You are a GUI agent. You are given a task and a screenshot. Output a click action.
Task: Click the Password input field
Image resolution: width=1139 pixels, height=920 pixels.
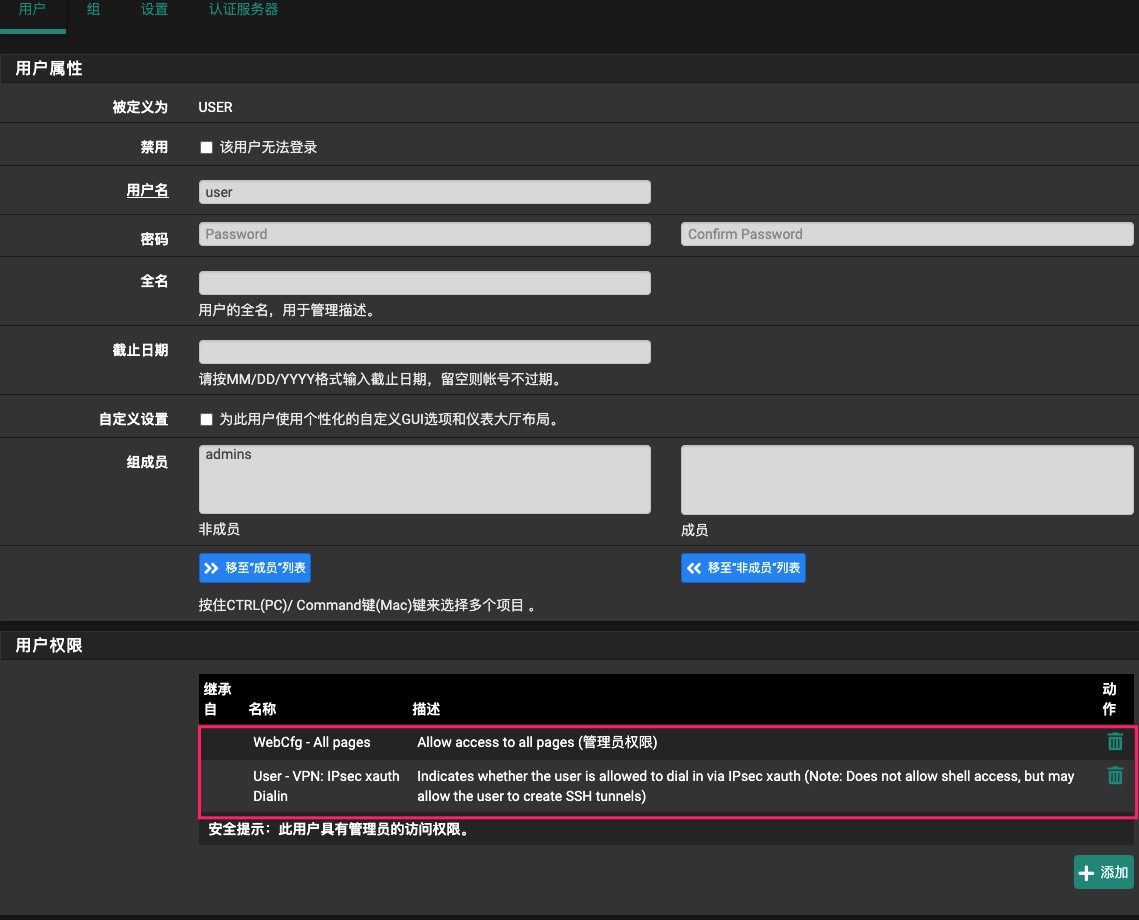point(424,234)
